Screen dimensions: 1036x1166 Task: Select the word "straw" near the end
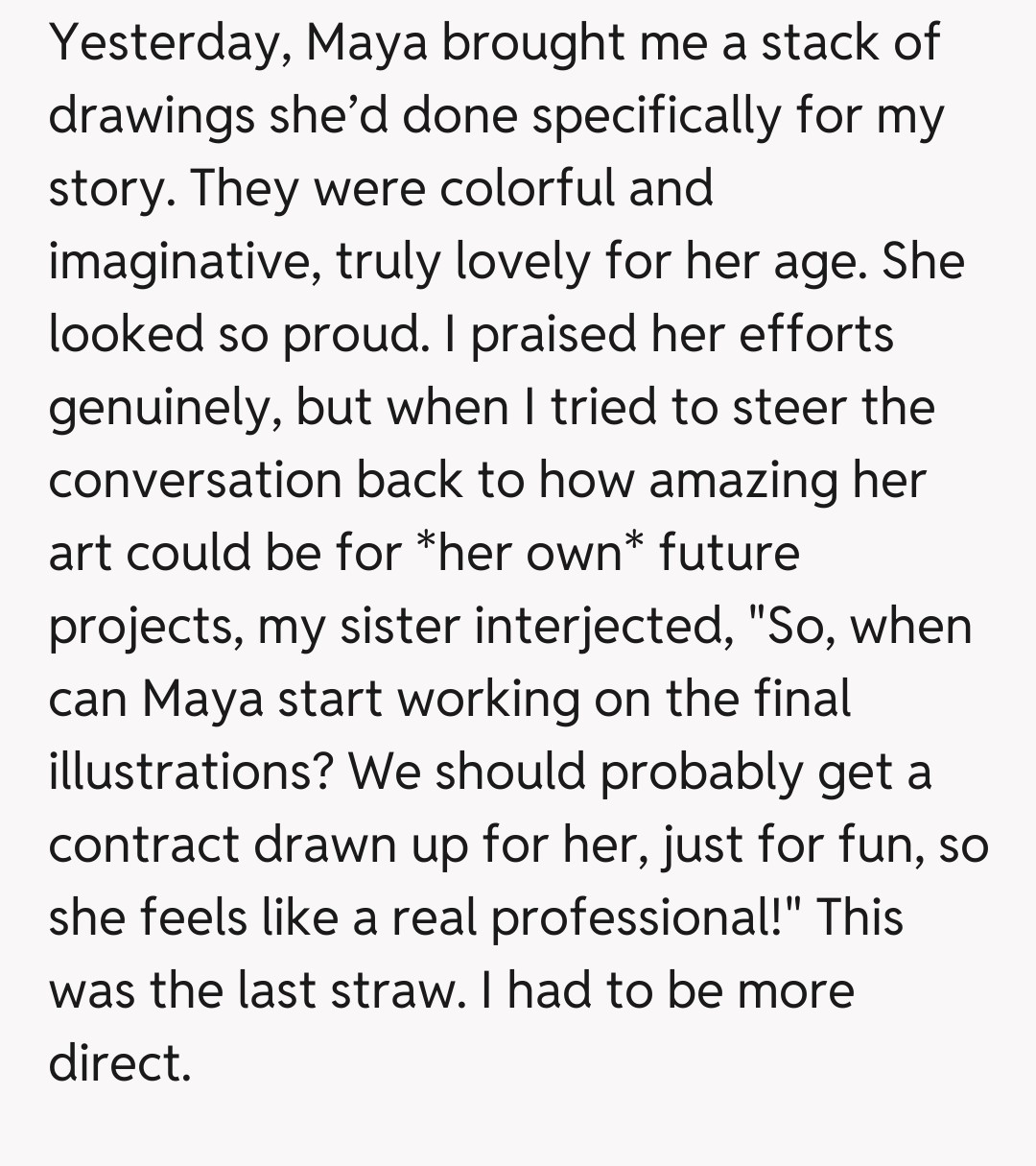pyautogui.click(x=393, y=990)
